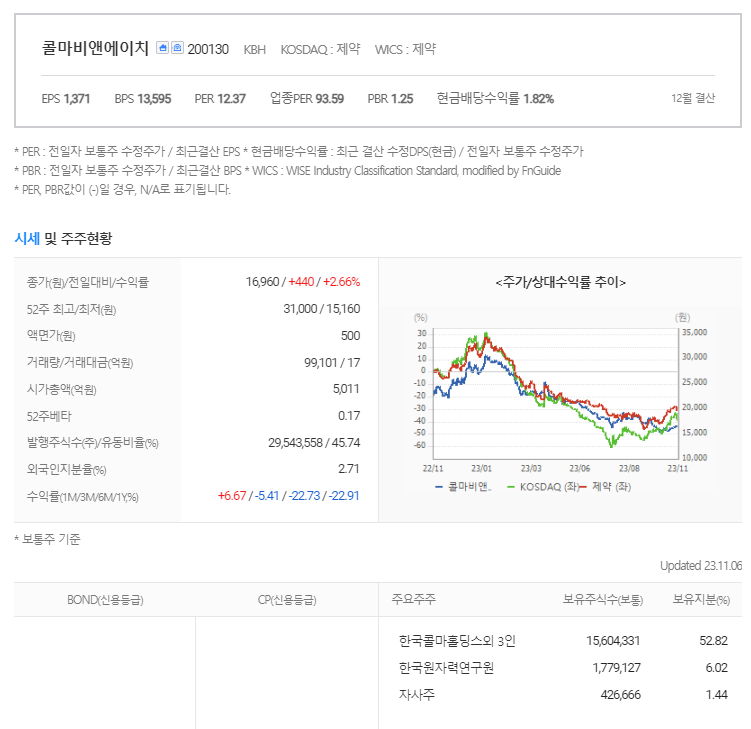Click foreign ownership value 2.71
751x729 pixels.
pos(349,469)
